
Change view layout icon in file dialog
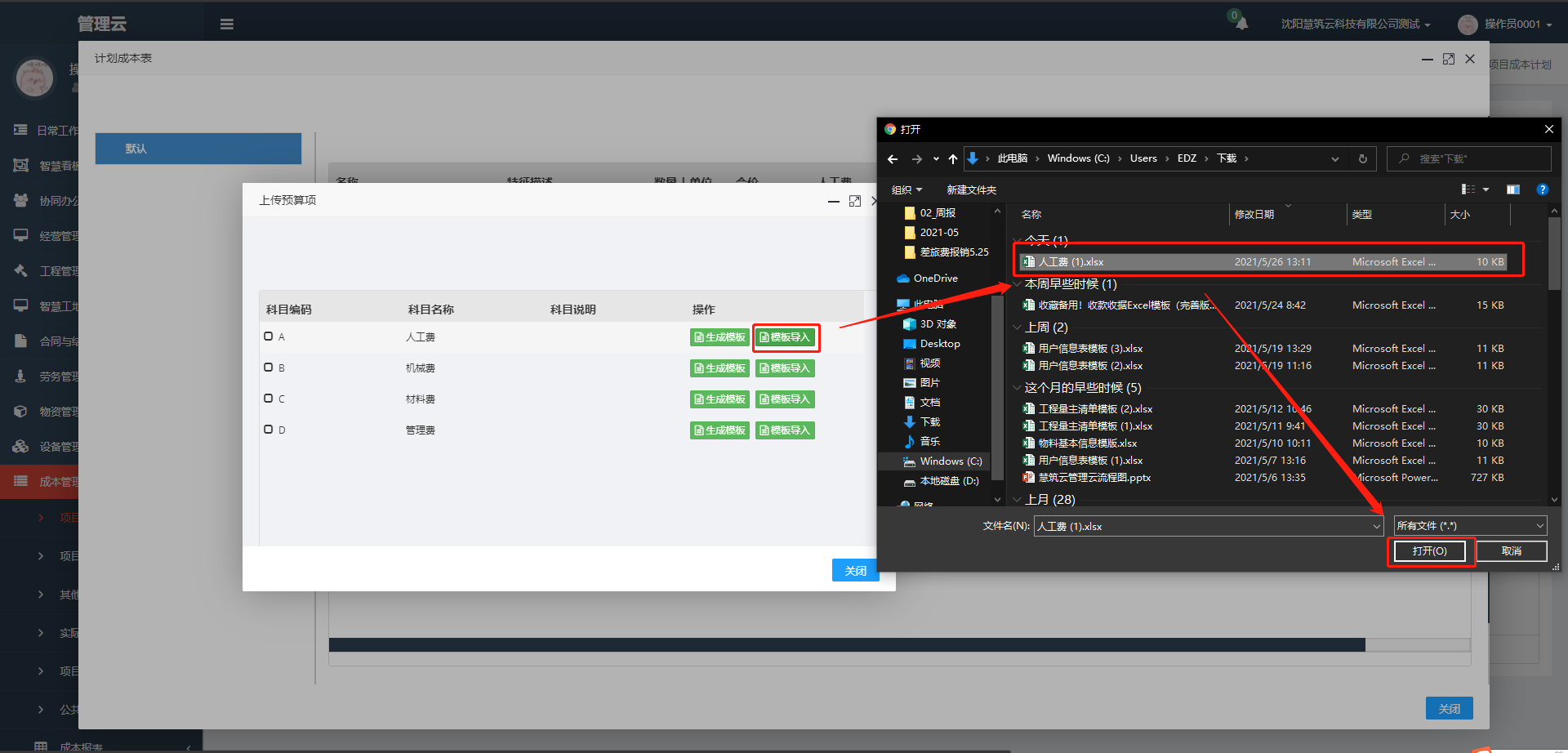[1468, 189]
